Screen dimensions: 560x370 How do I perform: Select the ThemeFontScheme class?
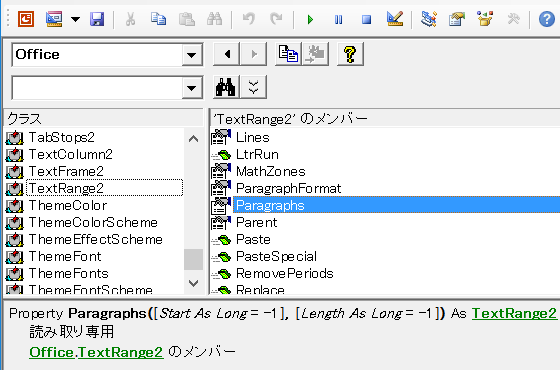[91, 289]
